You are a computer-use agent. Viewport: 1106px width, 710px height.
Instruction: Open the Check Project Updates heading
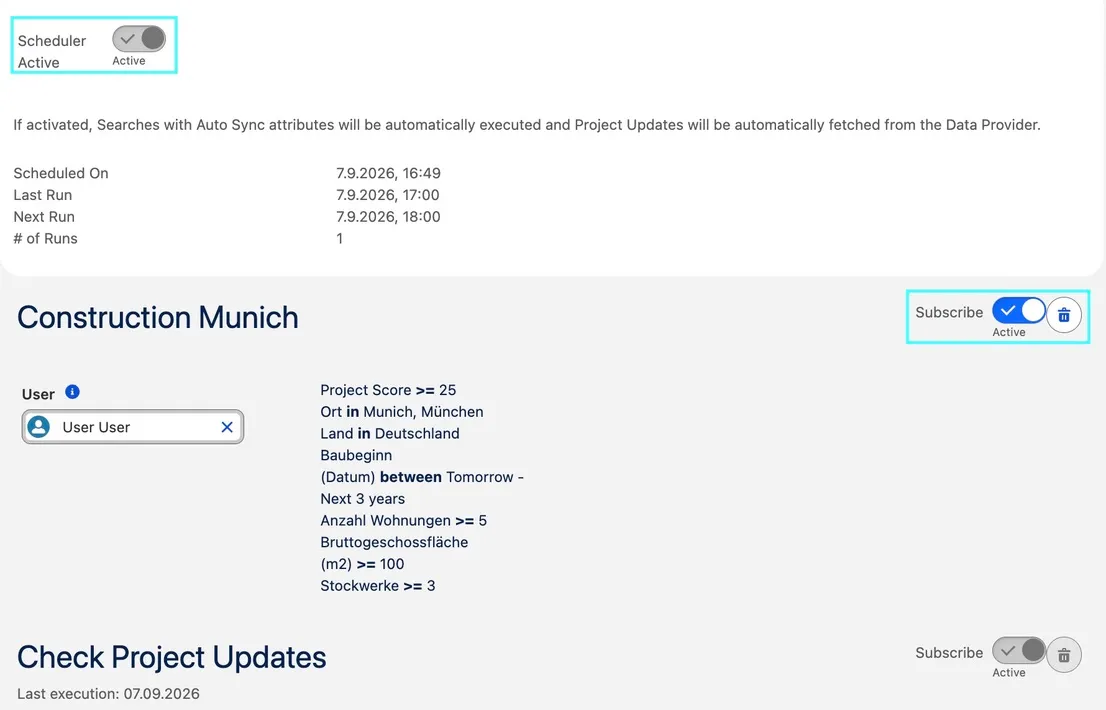(171, 657)
